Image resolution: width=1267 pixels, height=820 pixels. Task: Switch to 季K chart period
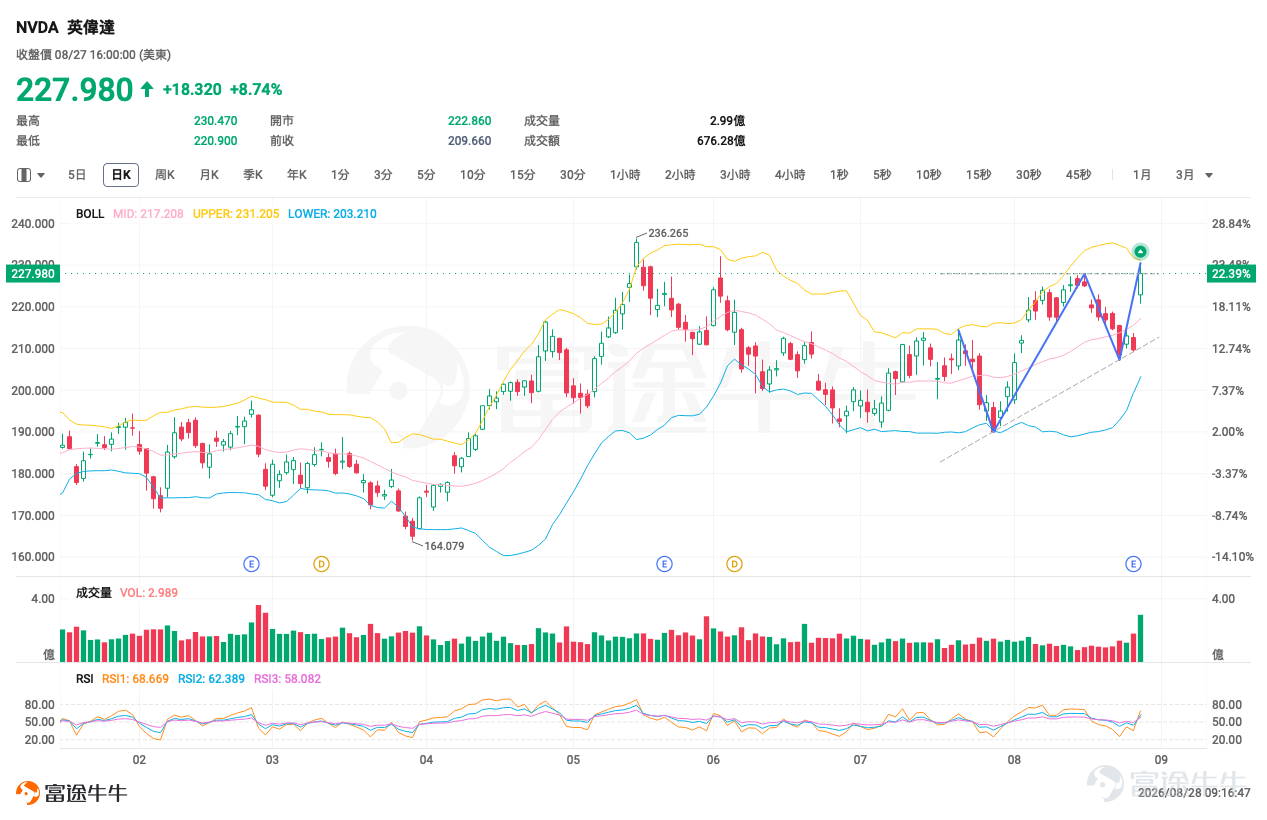point(253,175)
